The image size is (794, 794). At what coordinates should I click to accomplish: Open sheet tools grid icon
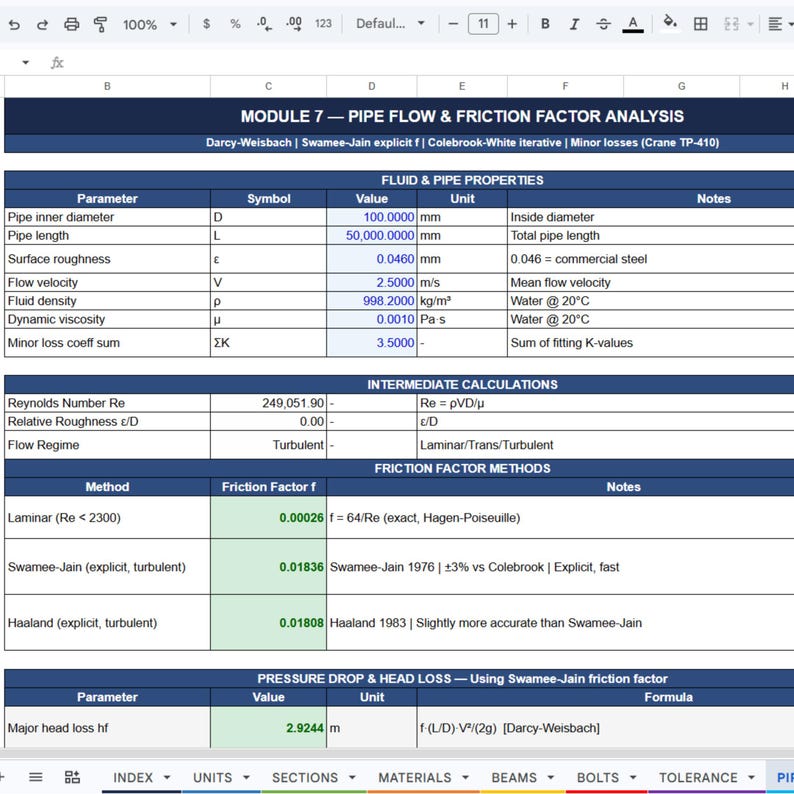(72, 777)
